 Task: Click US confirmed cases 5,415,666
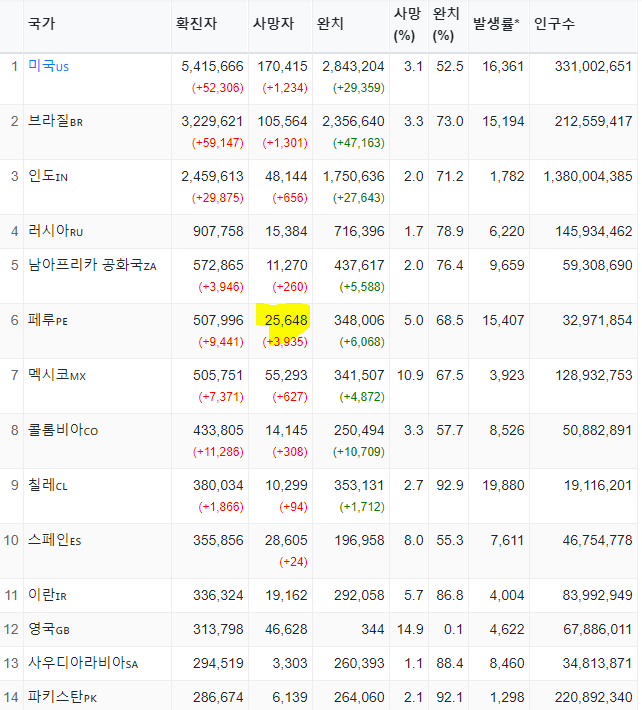click(x=212, y=66)
